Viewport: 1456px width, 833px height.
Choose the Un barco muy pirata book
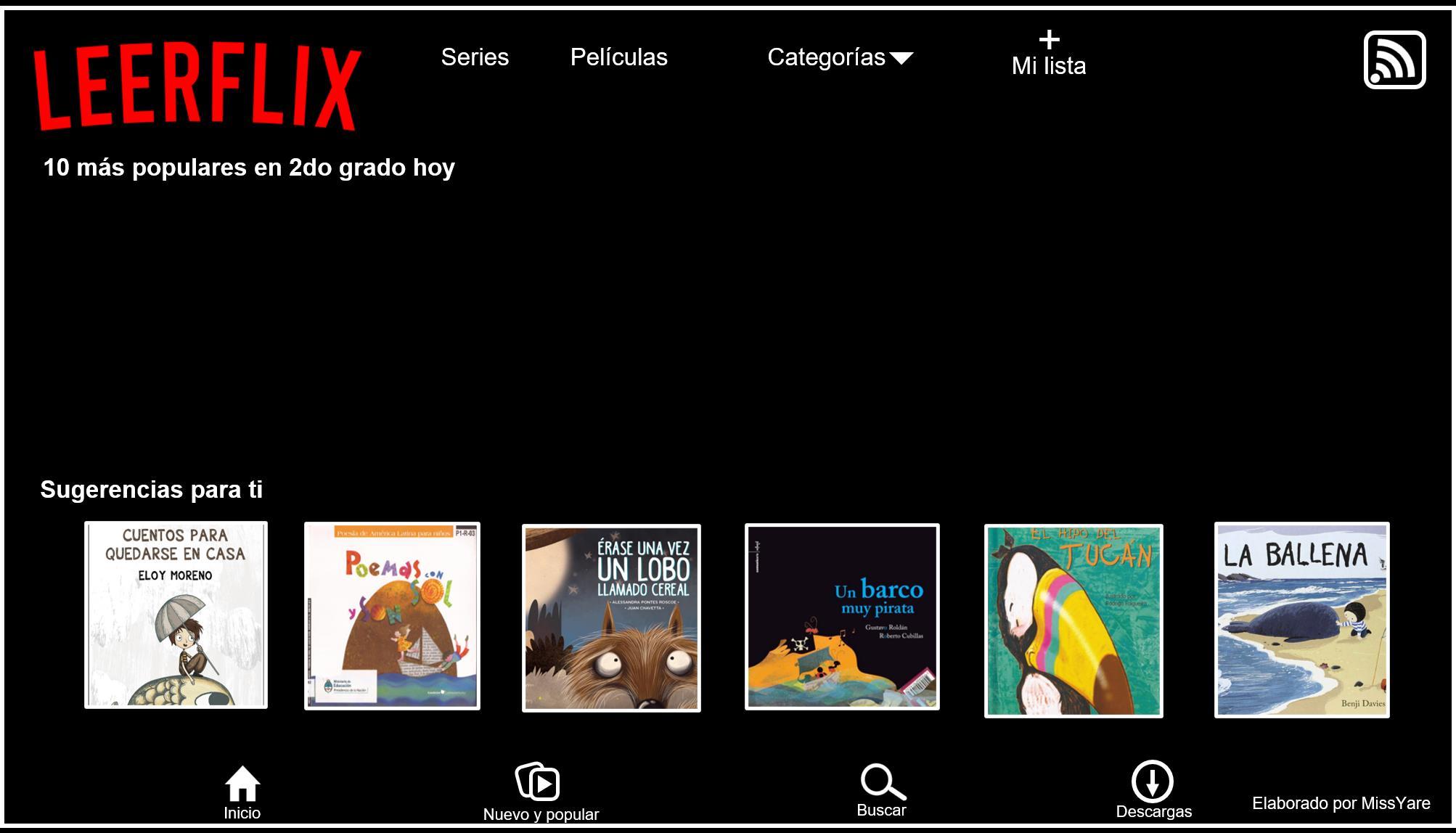[x=842, y=617]
